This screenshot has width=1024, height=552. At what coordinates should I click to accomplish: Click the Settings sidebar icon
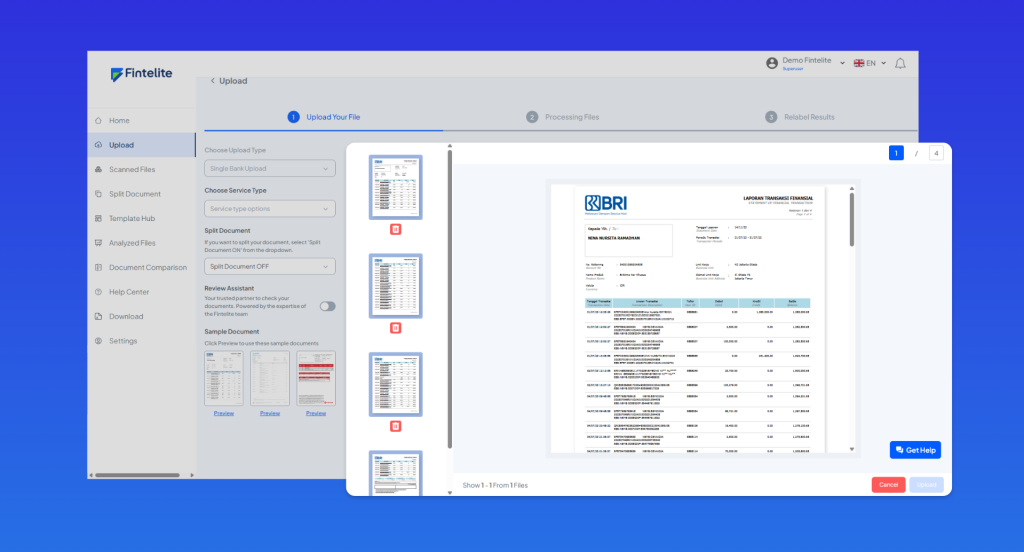tap(98, 341)
